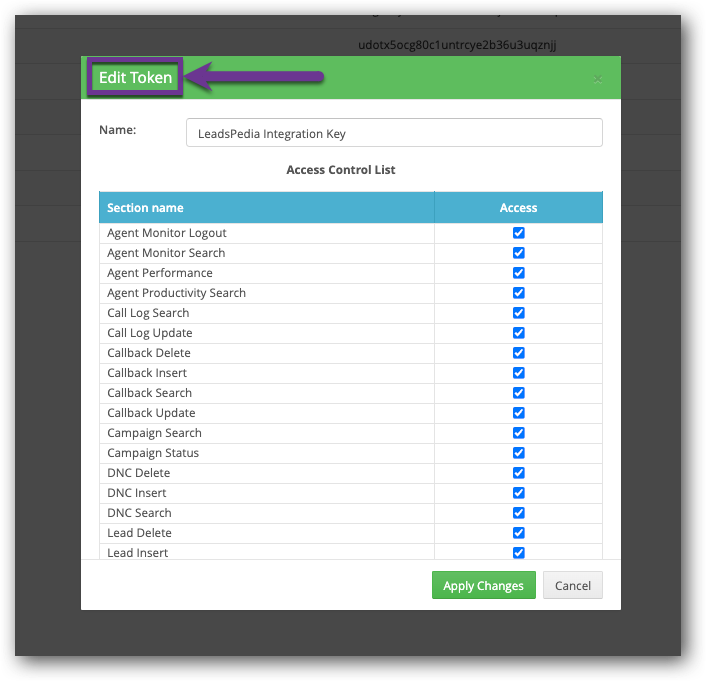
Task: Uncheck Callback Insert access checkbox
Action: tap(518, 373)
